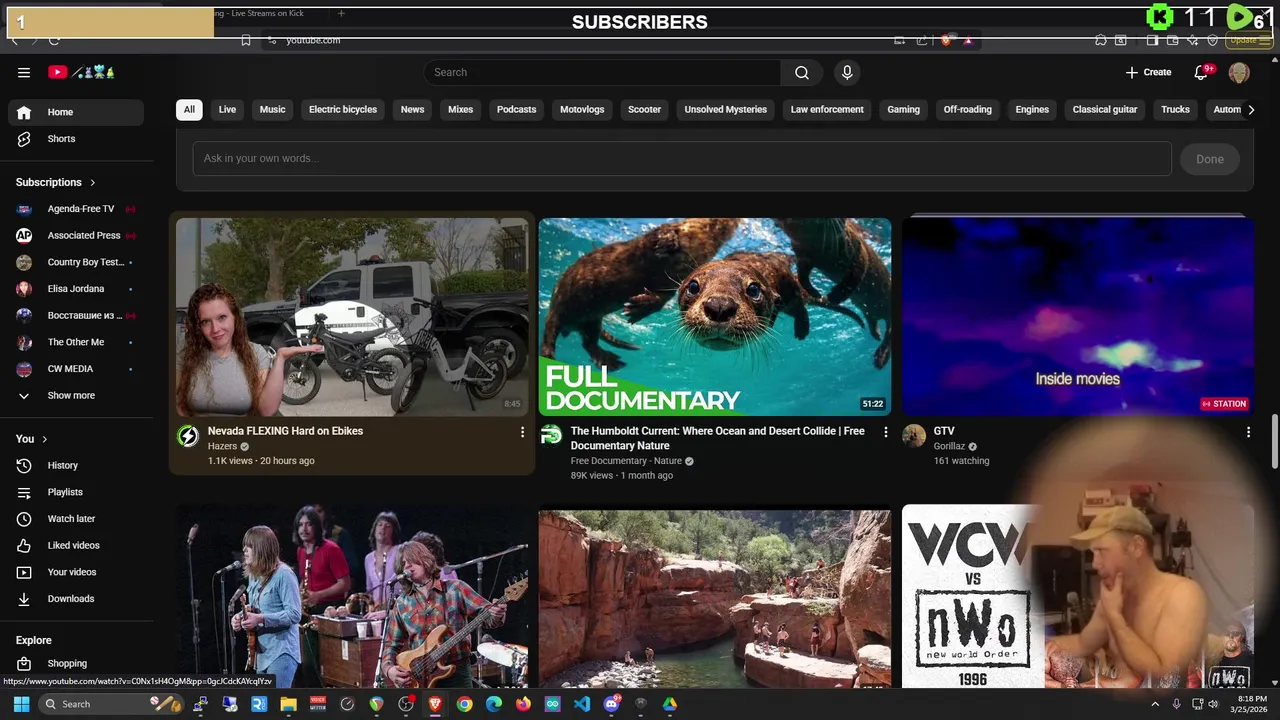Open the red rock canyon swimming hole thumbnail
This screenshot has height=720, width=1280.
click(715, 599)
